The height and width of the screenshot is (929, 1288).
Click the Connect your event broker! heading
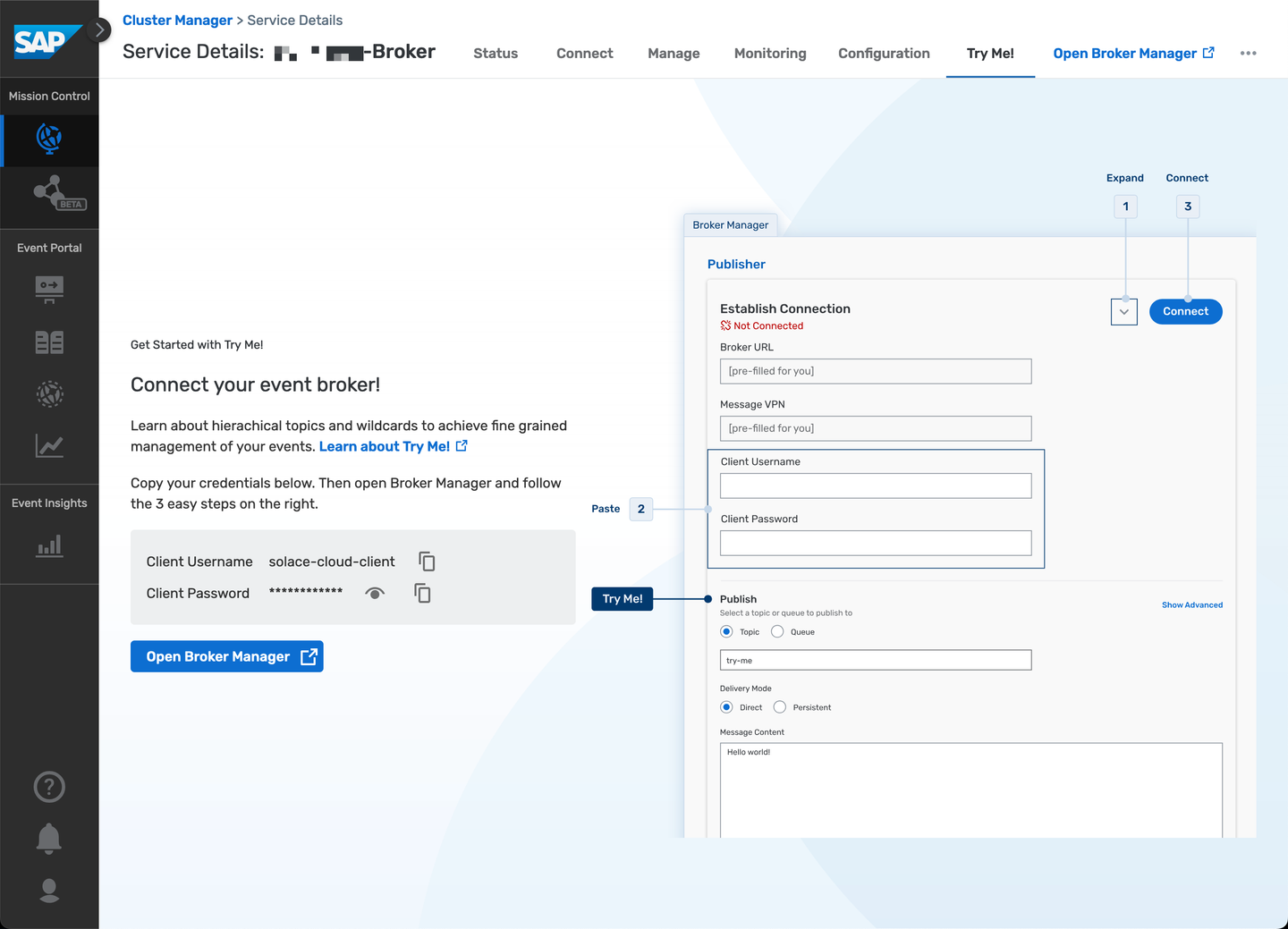[256, 384]
